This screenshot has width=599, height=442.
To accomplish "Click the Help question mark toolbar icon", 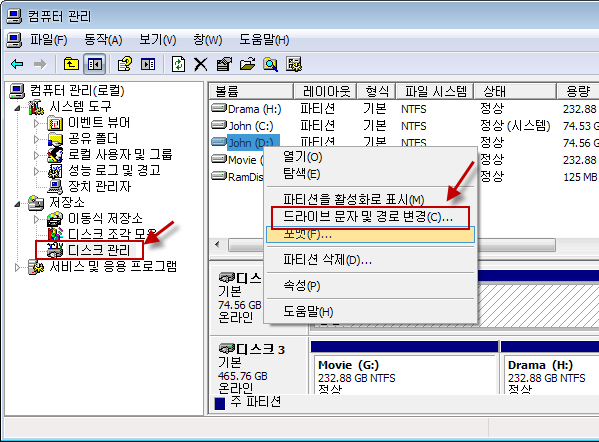I will point(125,64).
